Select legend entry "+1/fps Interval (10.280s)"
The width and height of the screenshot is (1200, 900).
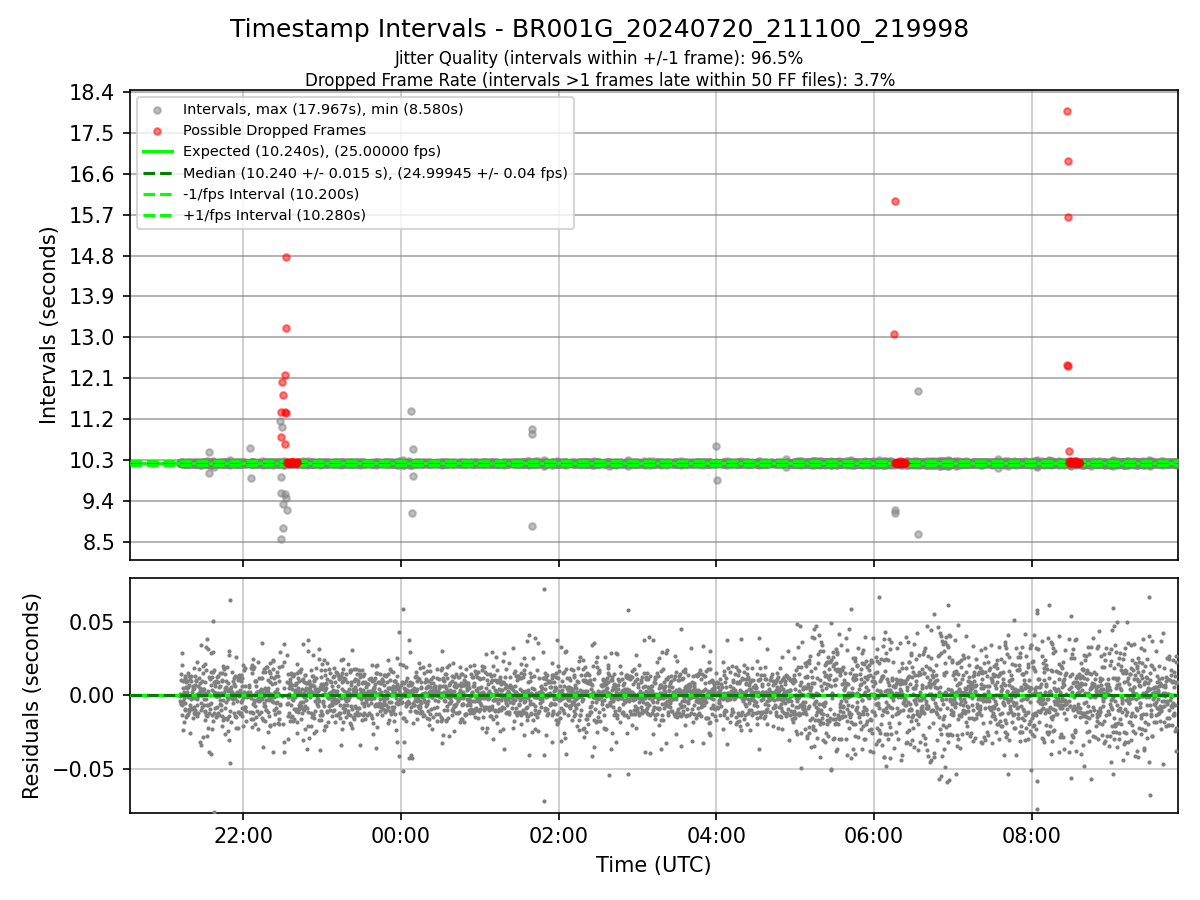(274, 215)
